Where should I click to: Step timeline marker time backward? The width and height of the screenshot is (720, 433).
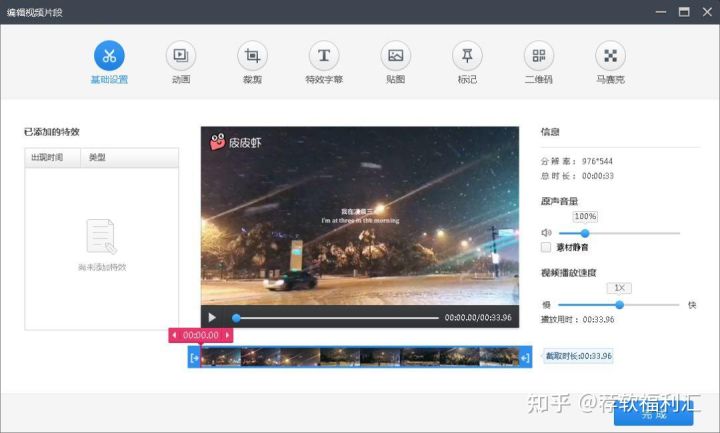click(x=174, y=335)
